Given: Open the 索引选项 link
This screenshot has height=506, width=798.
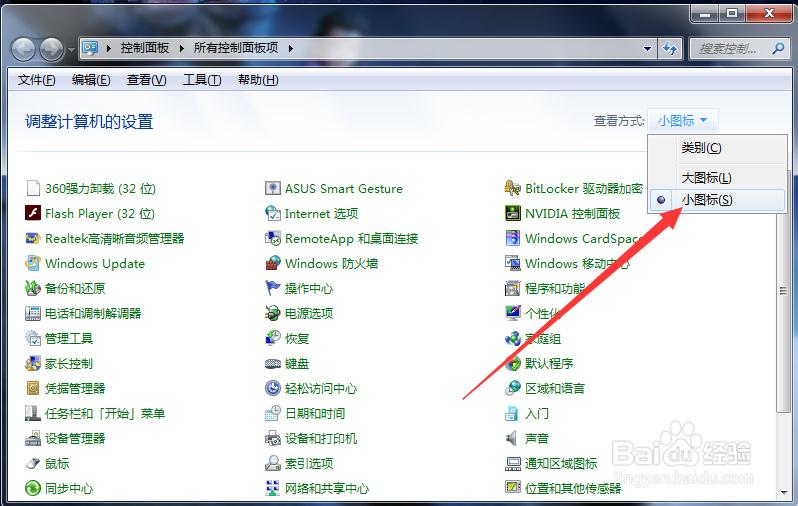Looking at the screenshot, I should (309, 463).
